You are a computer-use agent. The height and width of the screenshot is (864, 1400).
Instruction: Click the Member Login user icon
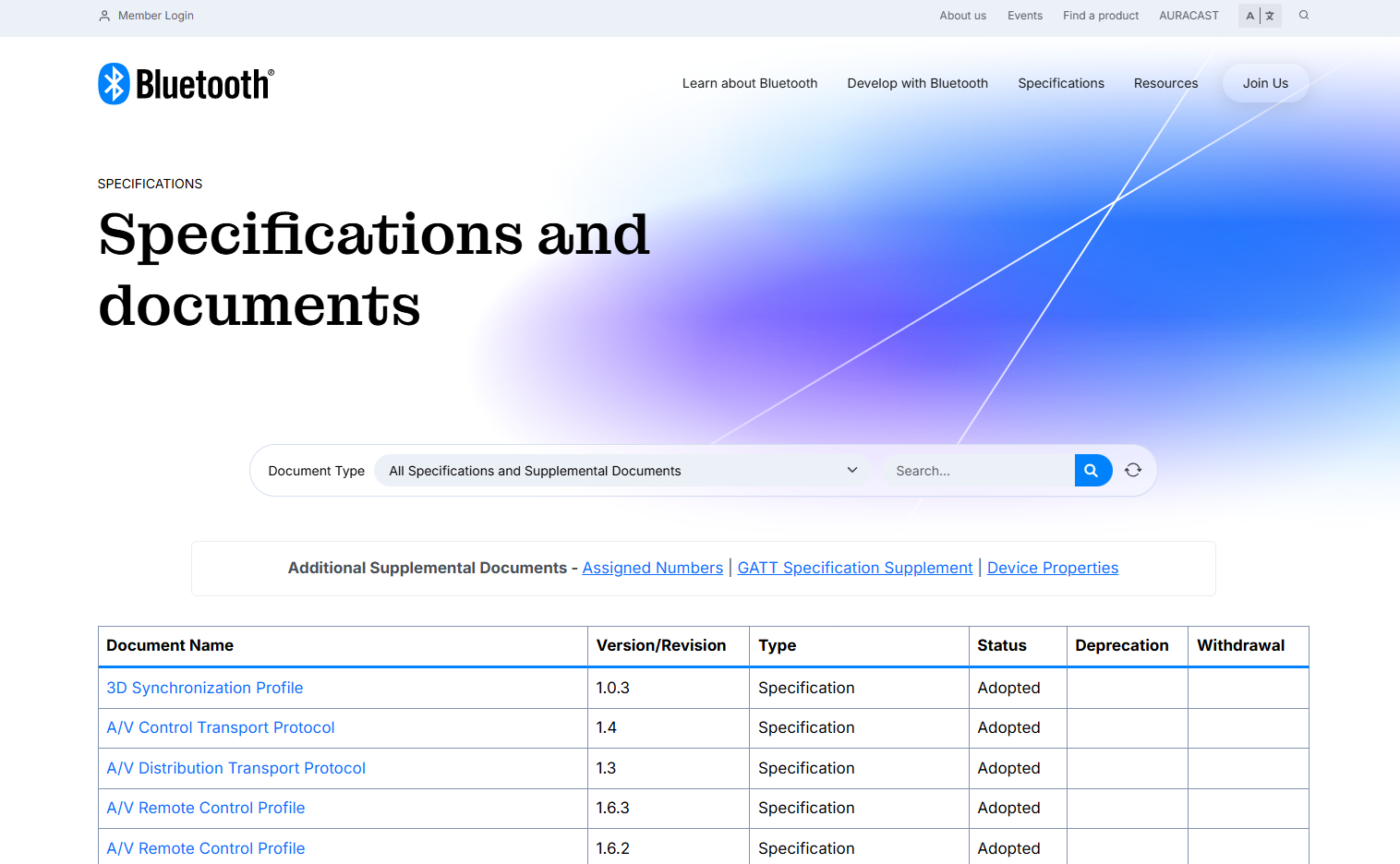[104, 16]
